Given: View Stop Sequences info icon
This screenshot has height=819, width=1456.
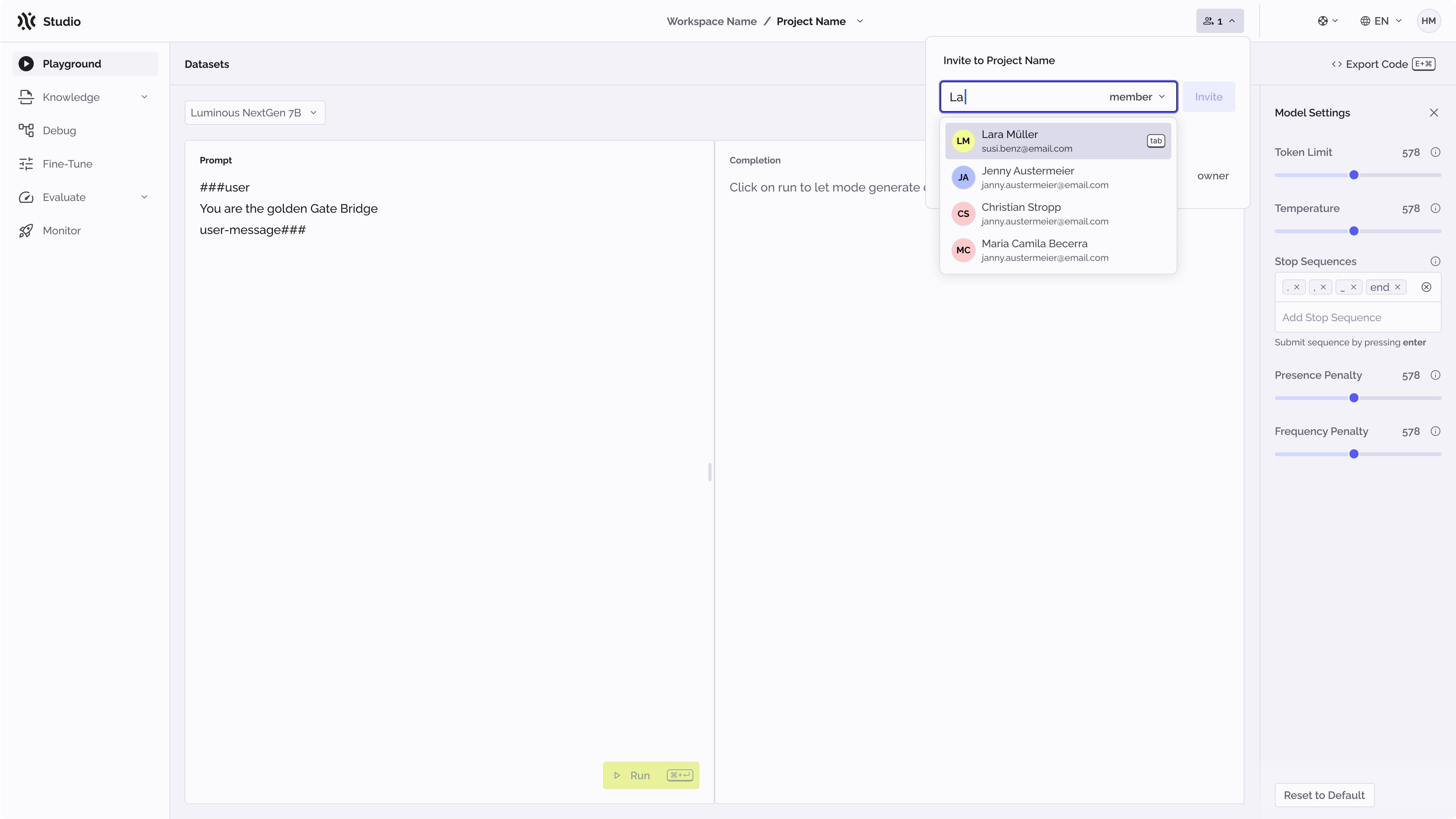Looking at the screenshot, I should [x=1436, y=261].
